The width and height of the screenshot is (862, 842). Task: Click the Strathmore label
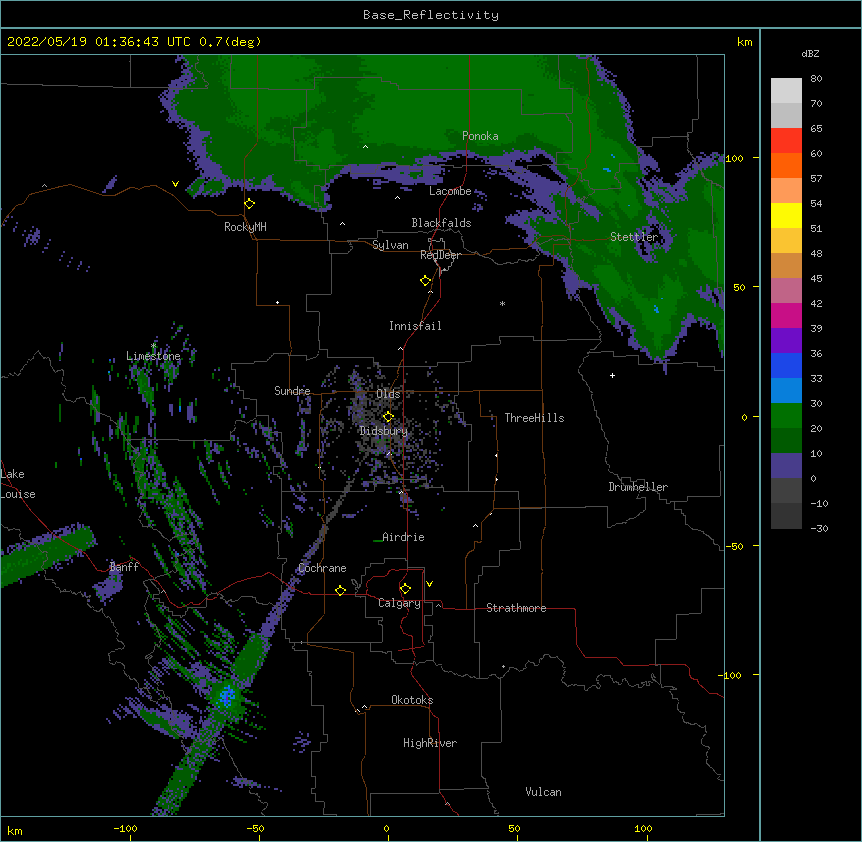pyautogui.click(x=516, y=608)
